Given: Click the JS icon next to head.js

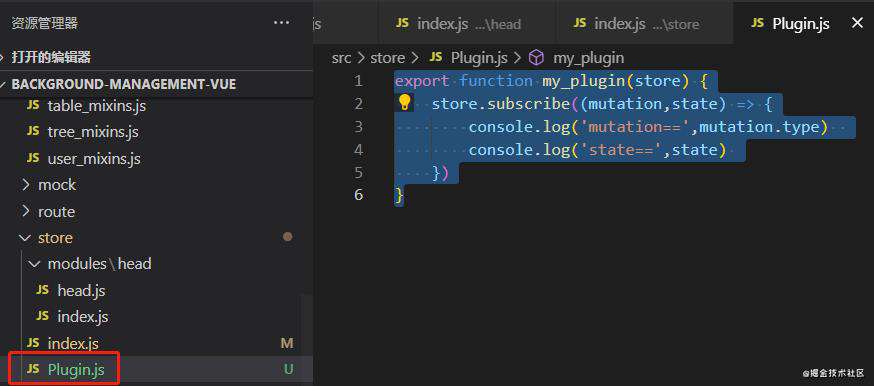Looking at the screenshot, I should tap(42, 290).
